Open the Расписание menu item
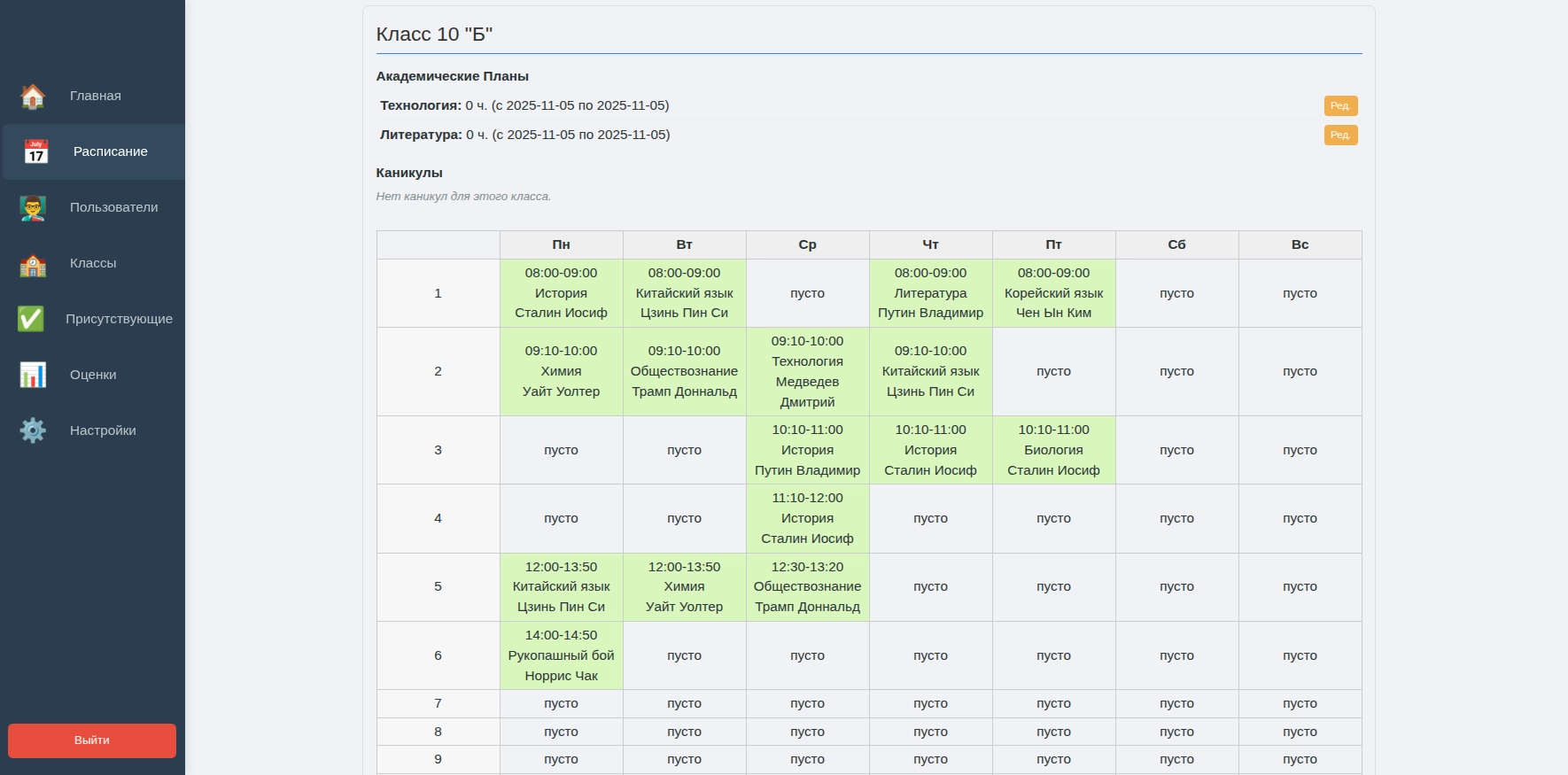Screen dimensions: 1568x775 click(x=93, y=151)
